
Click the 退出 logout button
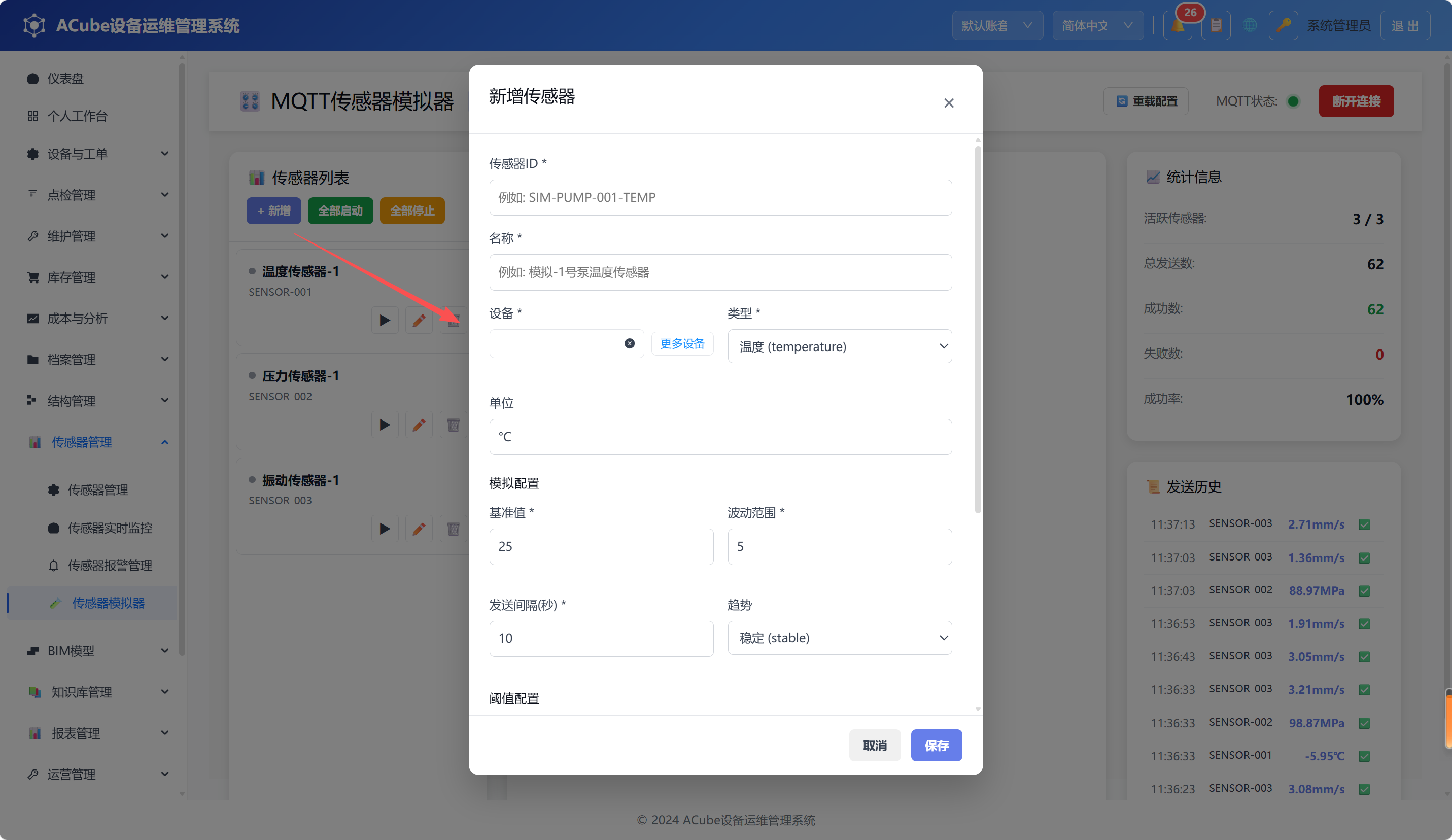(1405, 26)
